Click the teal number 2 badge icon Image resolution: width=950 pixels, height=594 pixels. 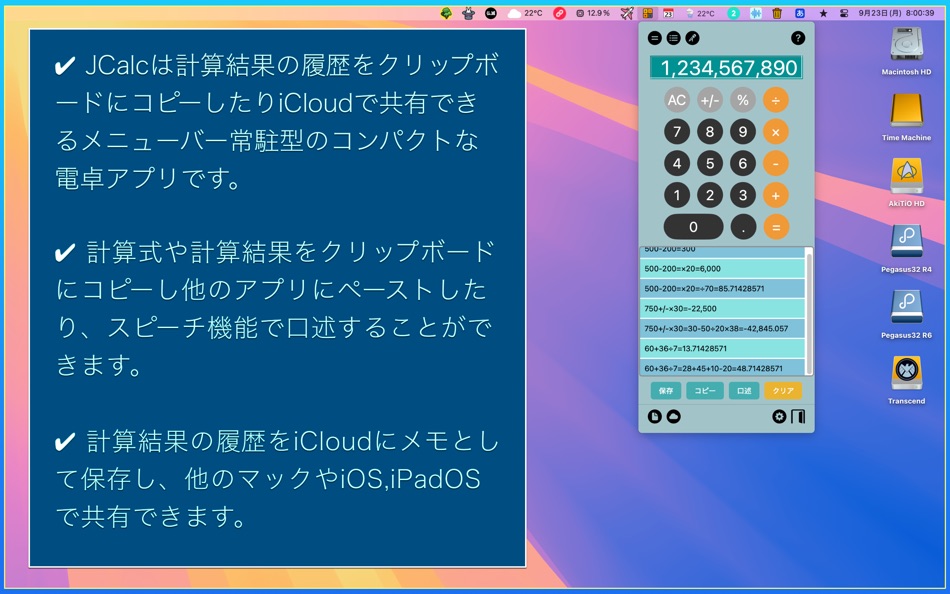tap(733, 13)
